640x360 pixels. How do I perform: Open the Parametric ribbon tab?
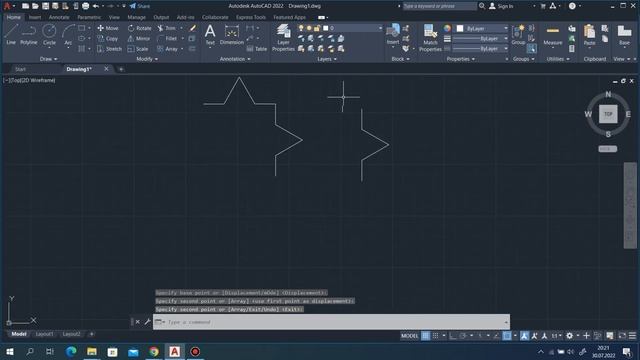89,17
